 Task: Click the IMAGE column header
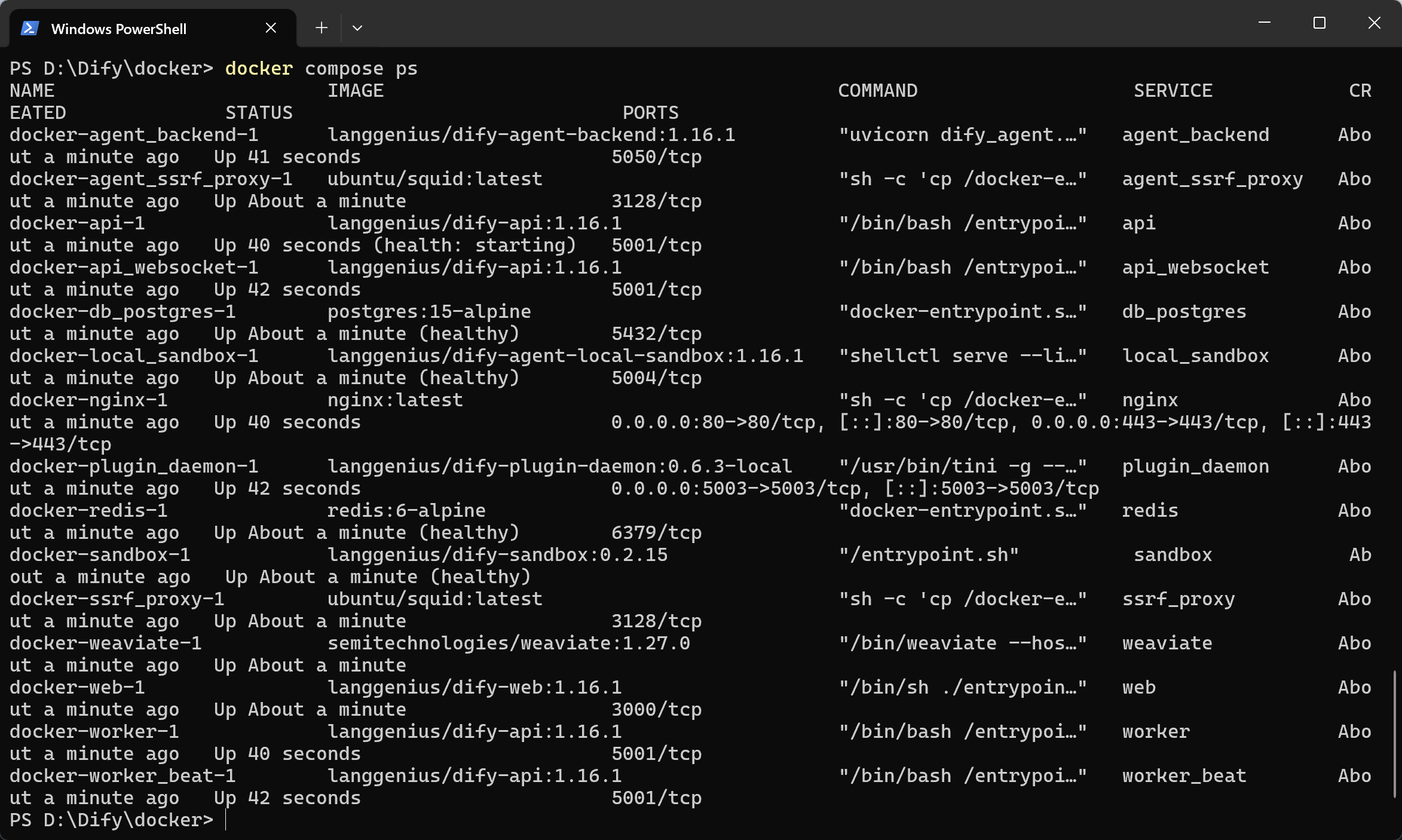pos(356,91)
